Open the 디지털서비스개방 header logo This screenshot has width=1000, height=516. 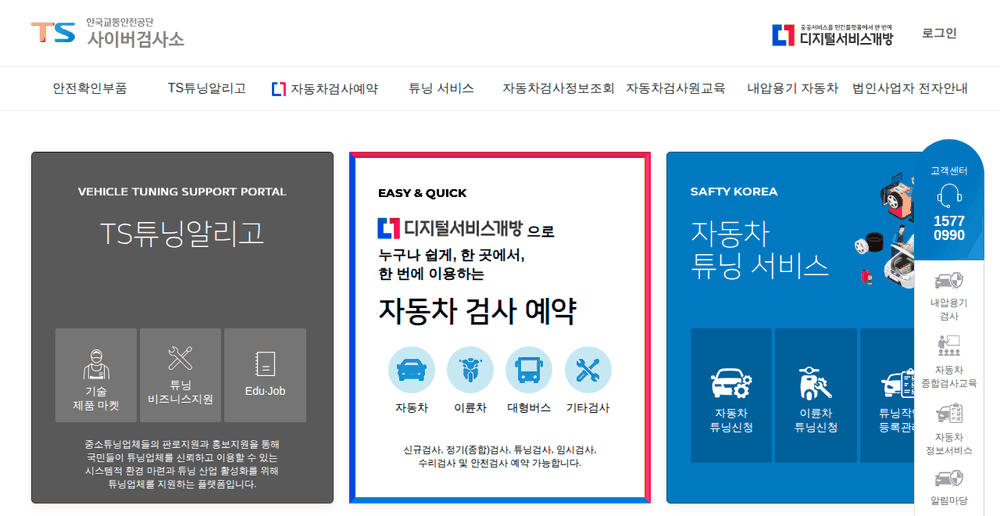(832, 35)
